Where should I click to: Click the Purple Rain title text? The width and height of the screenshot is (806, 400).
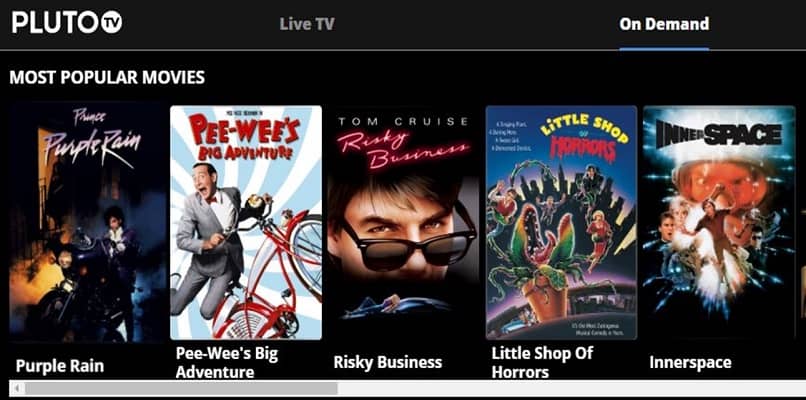[60, 366]
